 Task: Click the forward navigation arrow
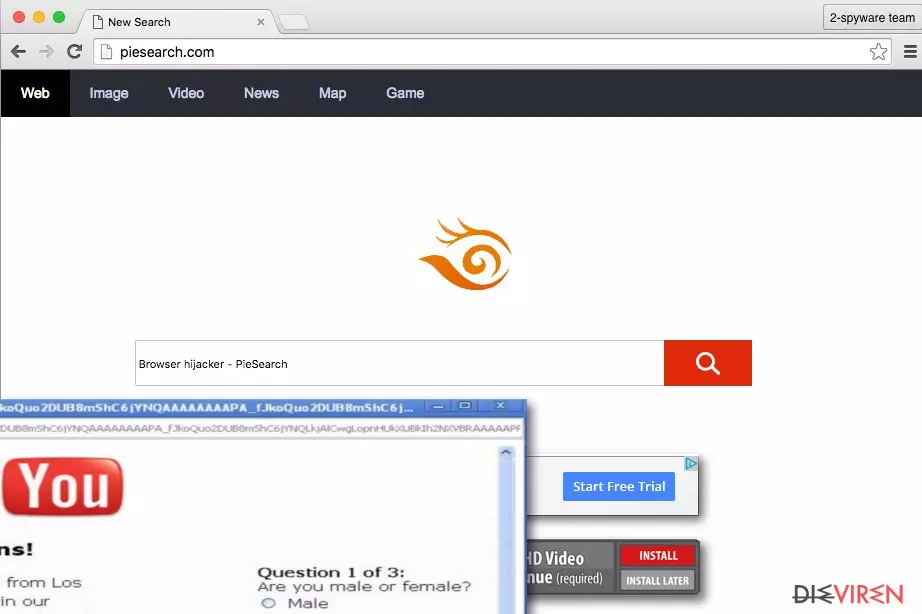click(46, 52)
